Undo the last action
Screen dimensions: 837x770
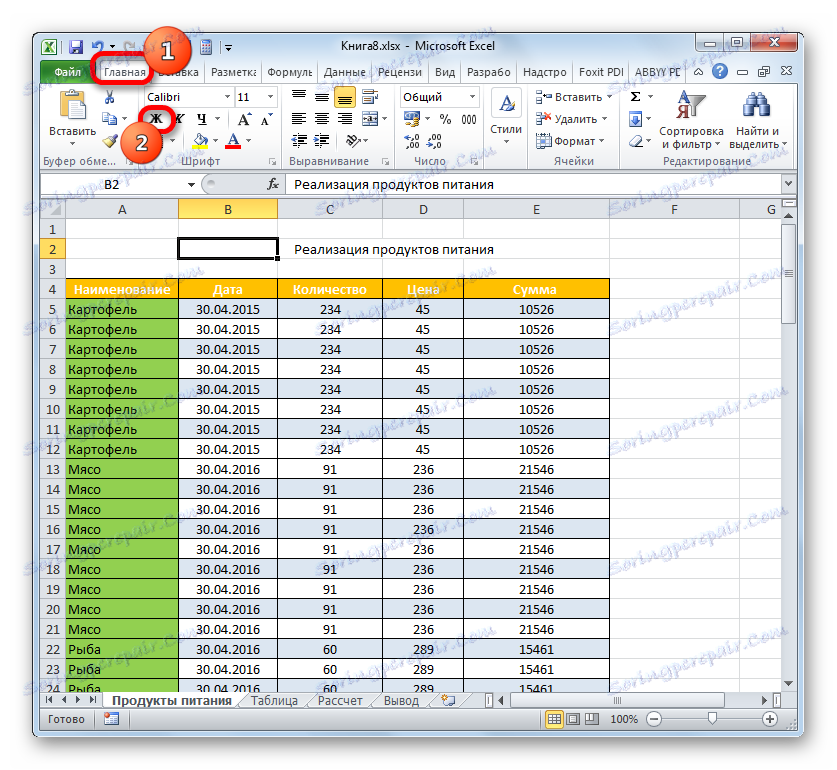98,47
